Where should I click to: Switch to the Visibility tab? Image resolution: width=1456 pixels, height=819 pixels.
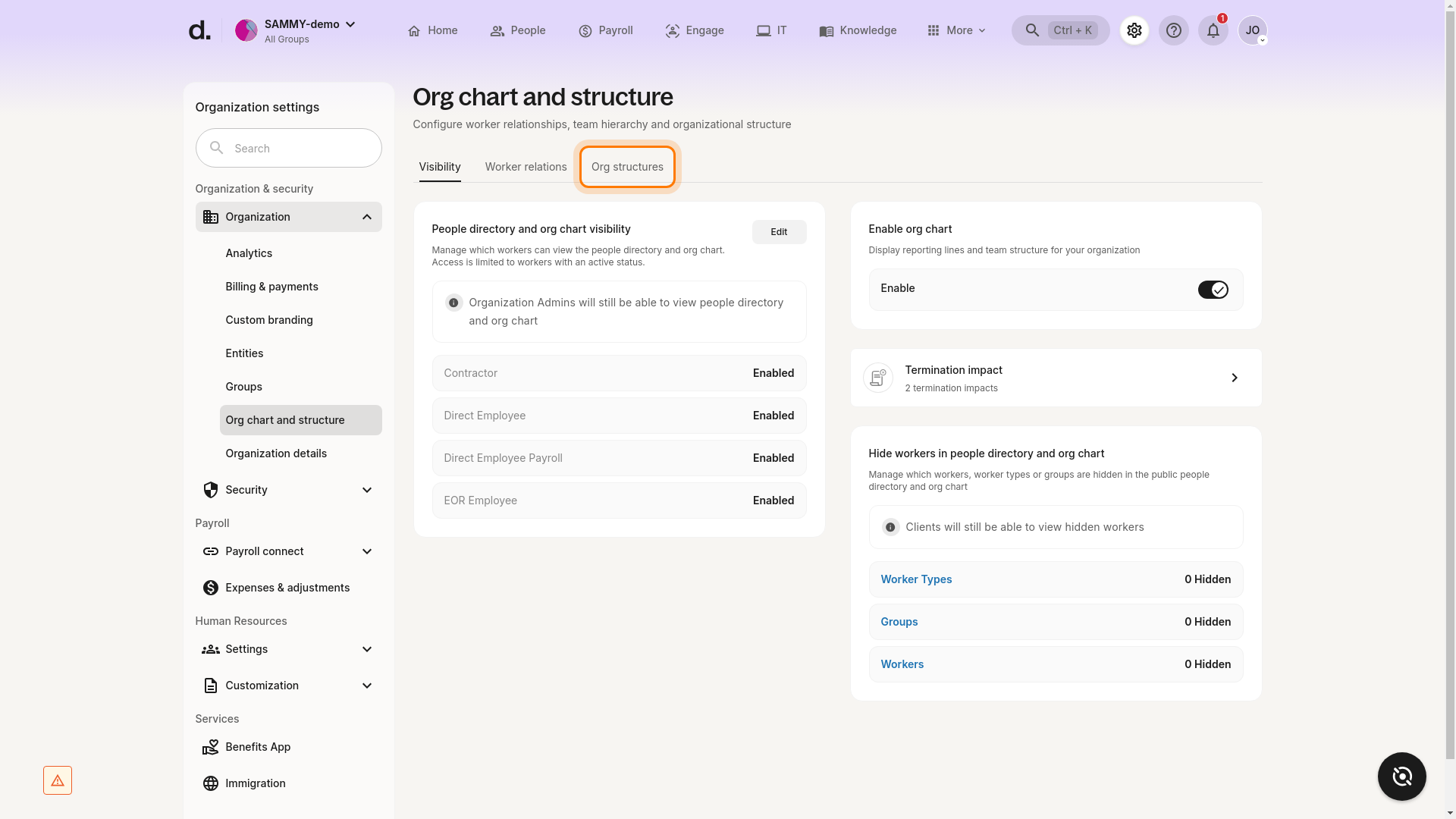pos(440,167)
